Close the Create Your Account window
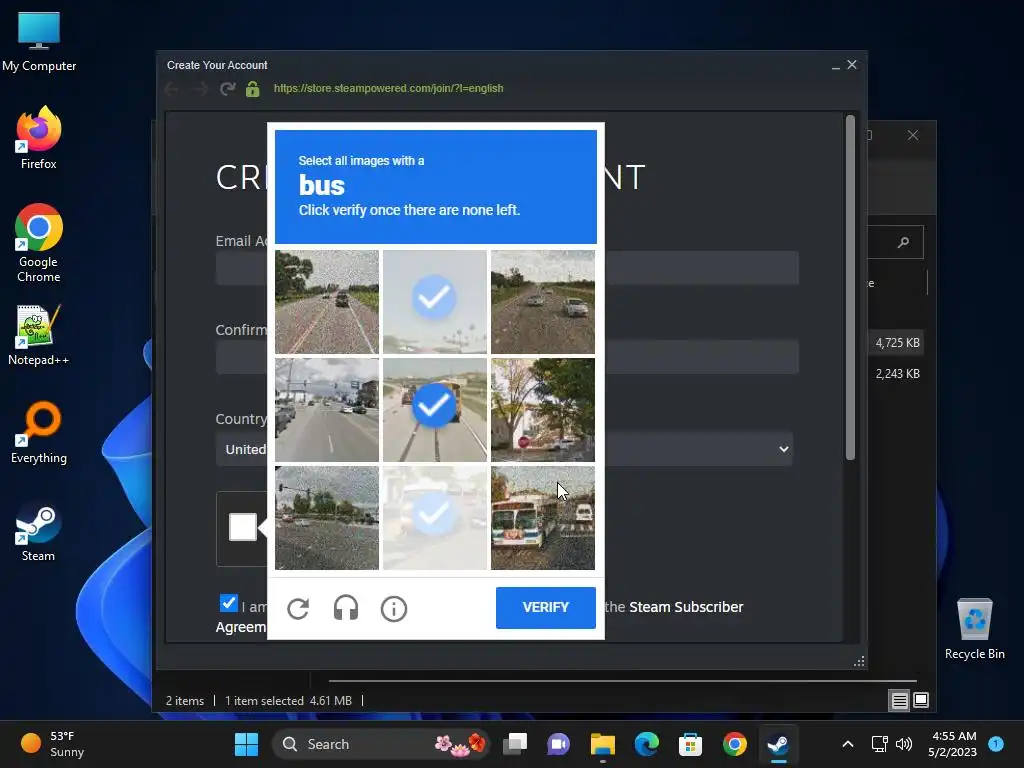Viewport: 1024px width, 768px height. [852, 65]
